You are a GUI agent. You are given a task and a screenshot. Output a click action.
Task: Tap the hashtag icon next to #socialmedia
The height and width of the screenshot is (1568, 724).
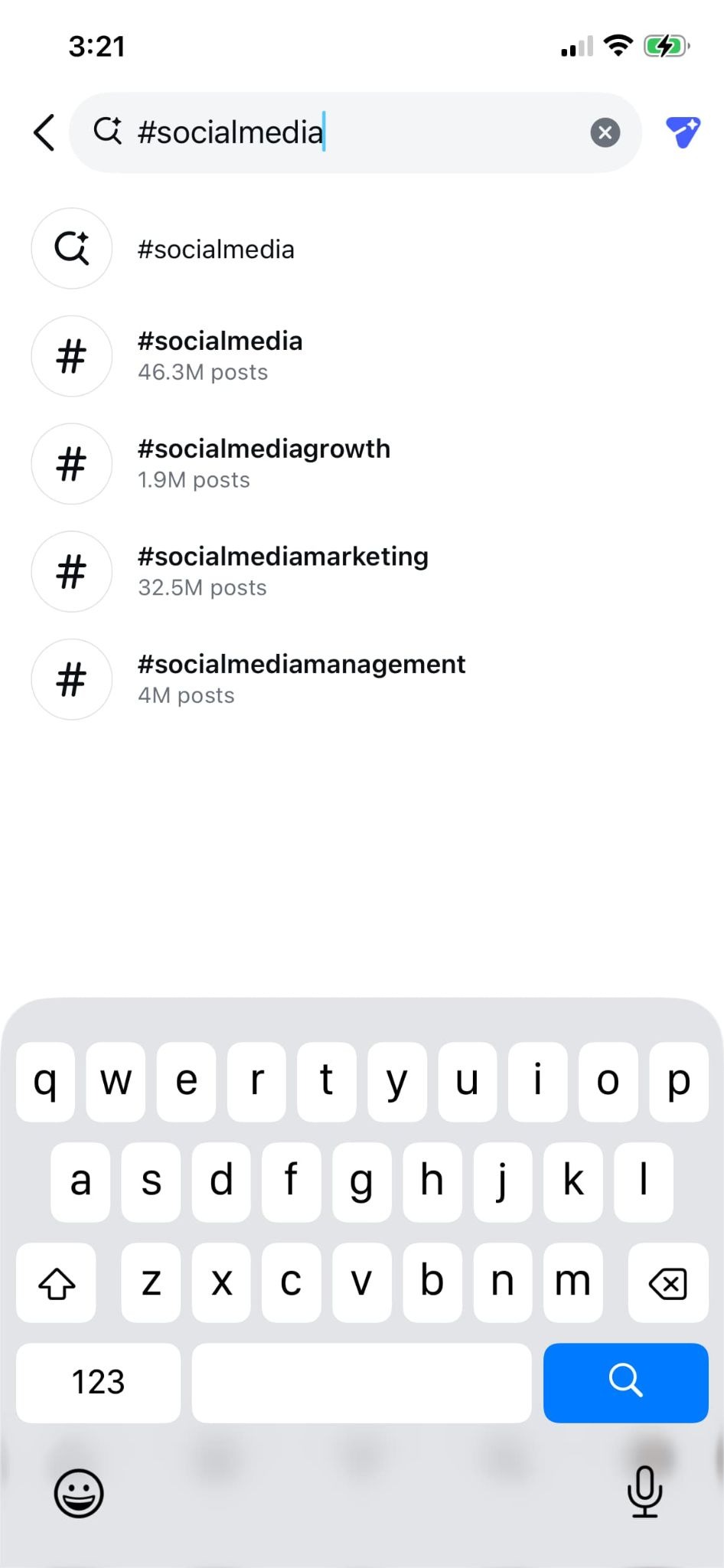coord(71,355)
